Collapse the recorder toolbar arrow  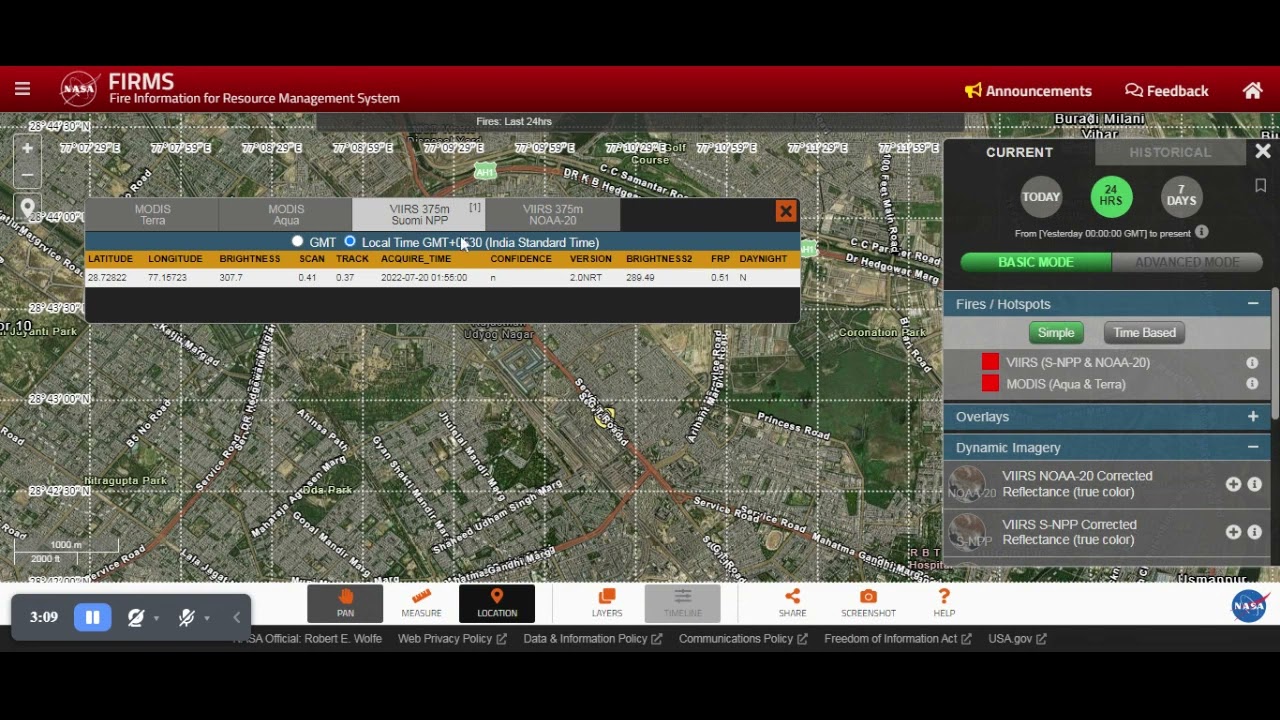(237, 618)
